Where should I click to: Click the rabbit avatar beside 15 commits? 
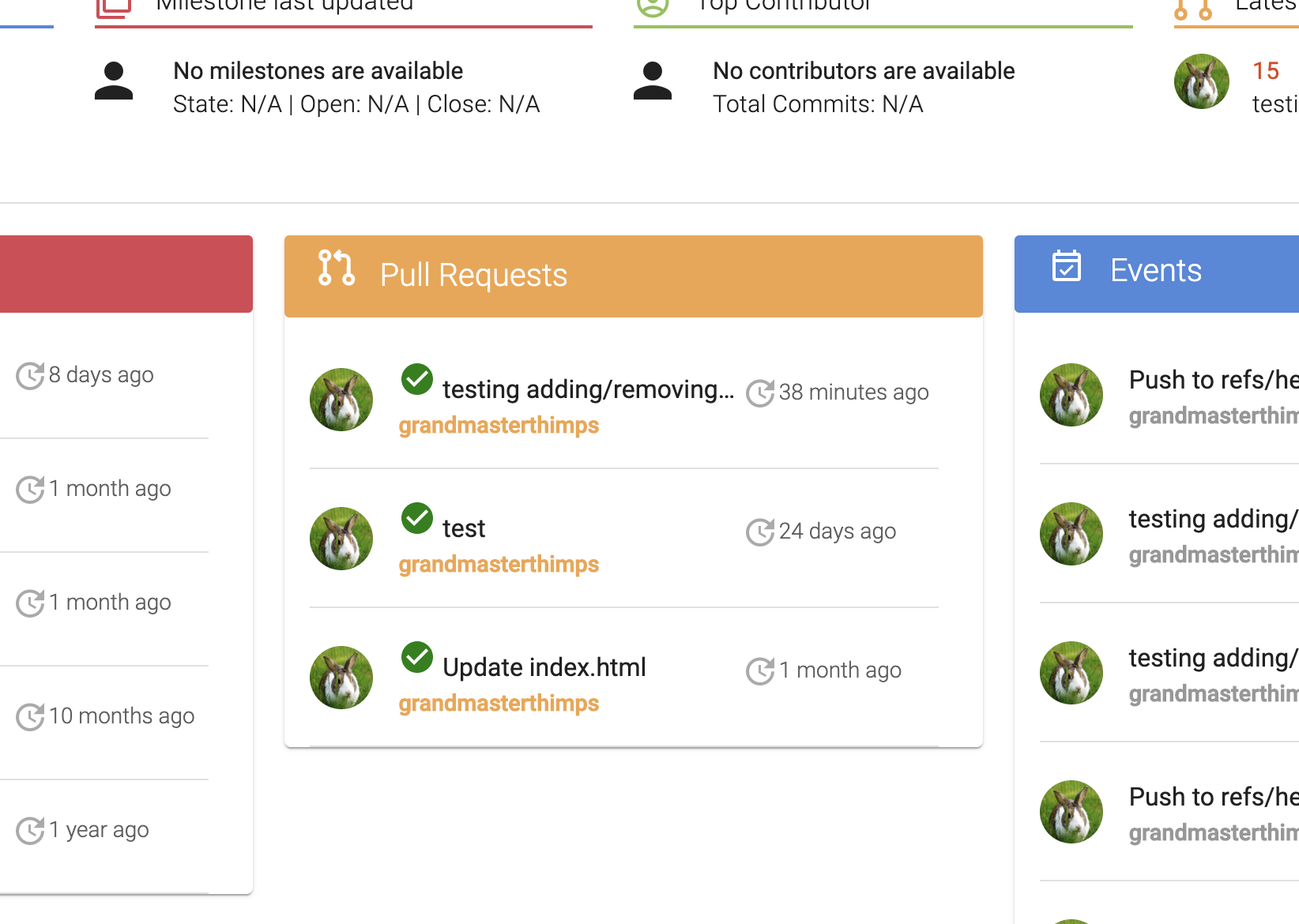pyautogui.click(x=1202, y=81)
